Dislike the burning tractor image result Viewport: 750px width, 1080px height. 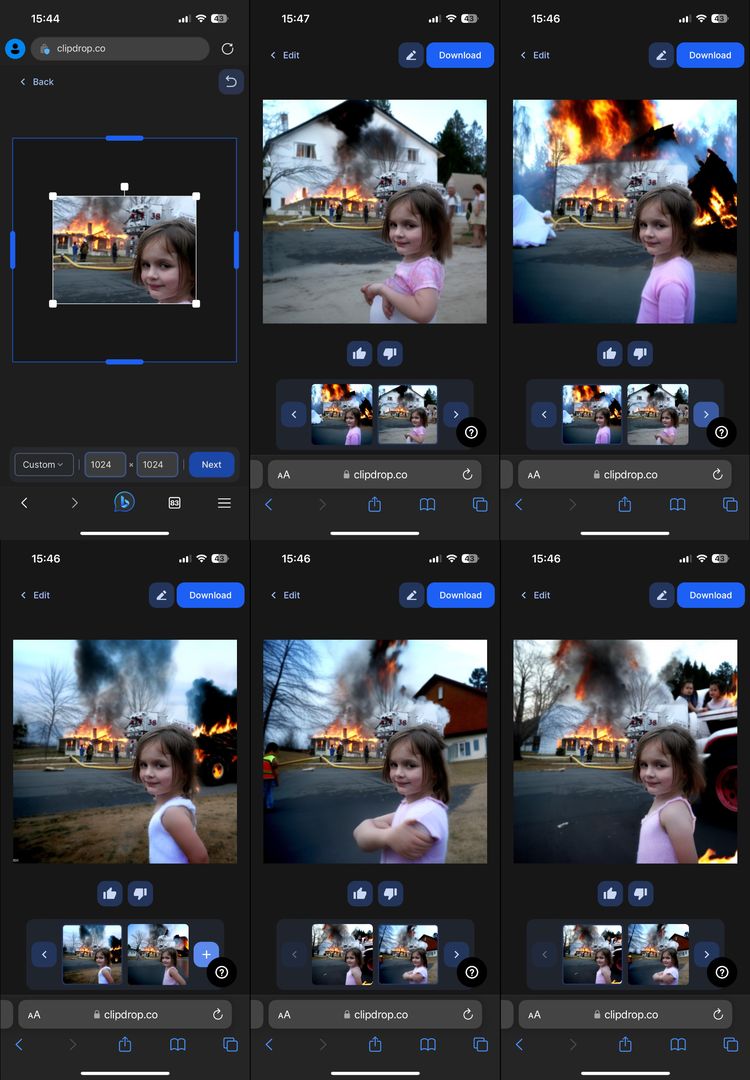(x=140, y=893)
